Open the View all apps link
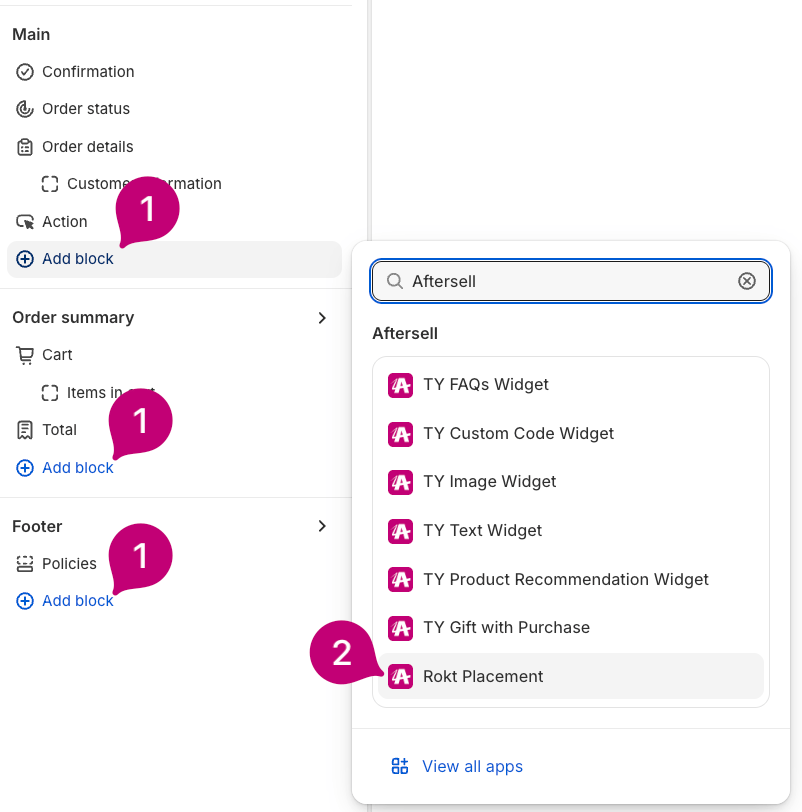 472,766
